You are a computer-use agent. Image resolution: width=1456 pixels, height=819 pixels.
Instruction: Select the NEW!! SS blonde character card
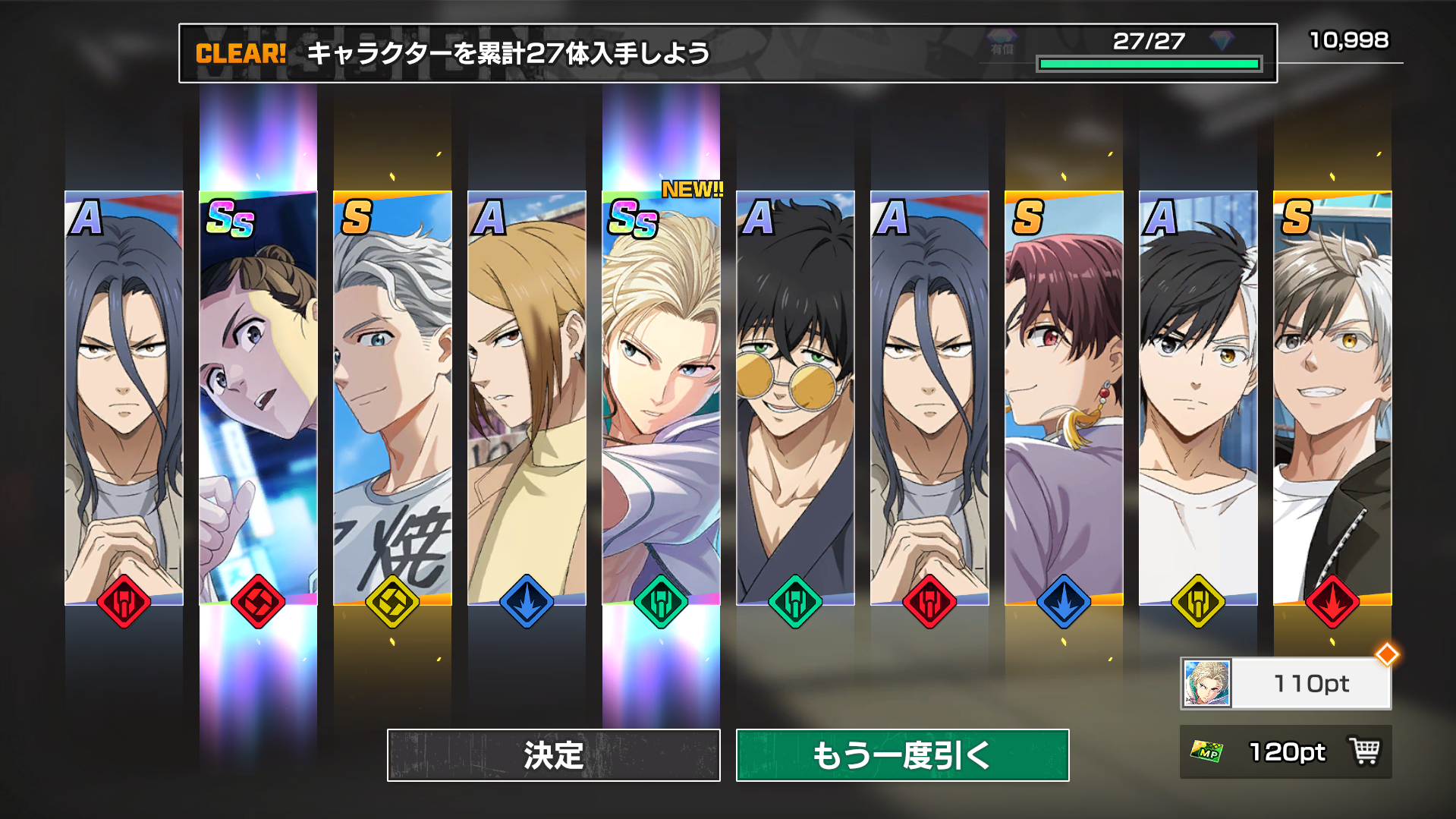pyautogui.click(x=661, y=398)
